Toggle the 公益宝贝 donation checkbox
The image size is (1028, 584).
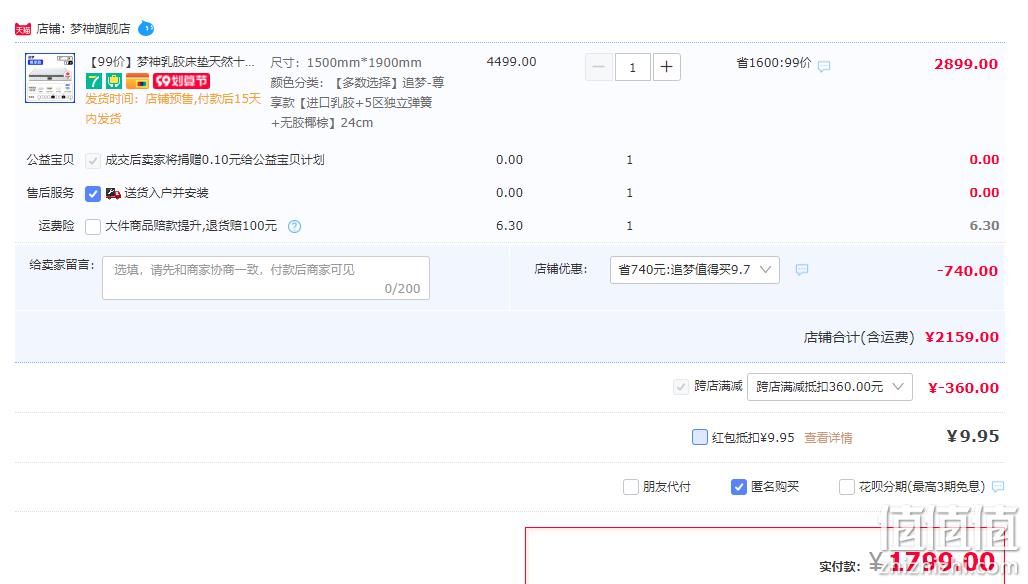pyautogui.click(x=93, y=161)
